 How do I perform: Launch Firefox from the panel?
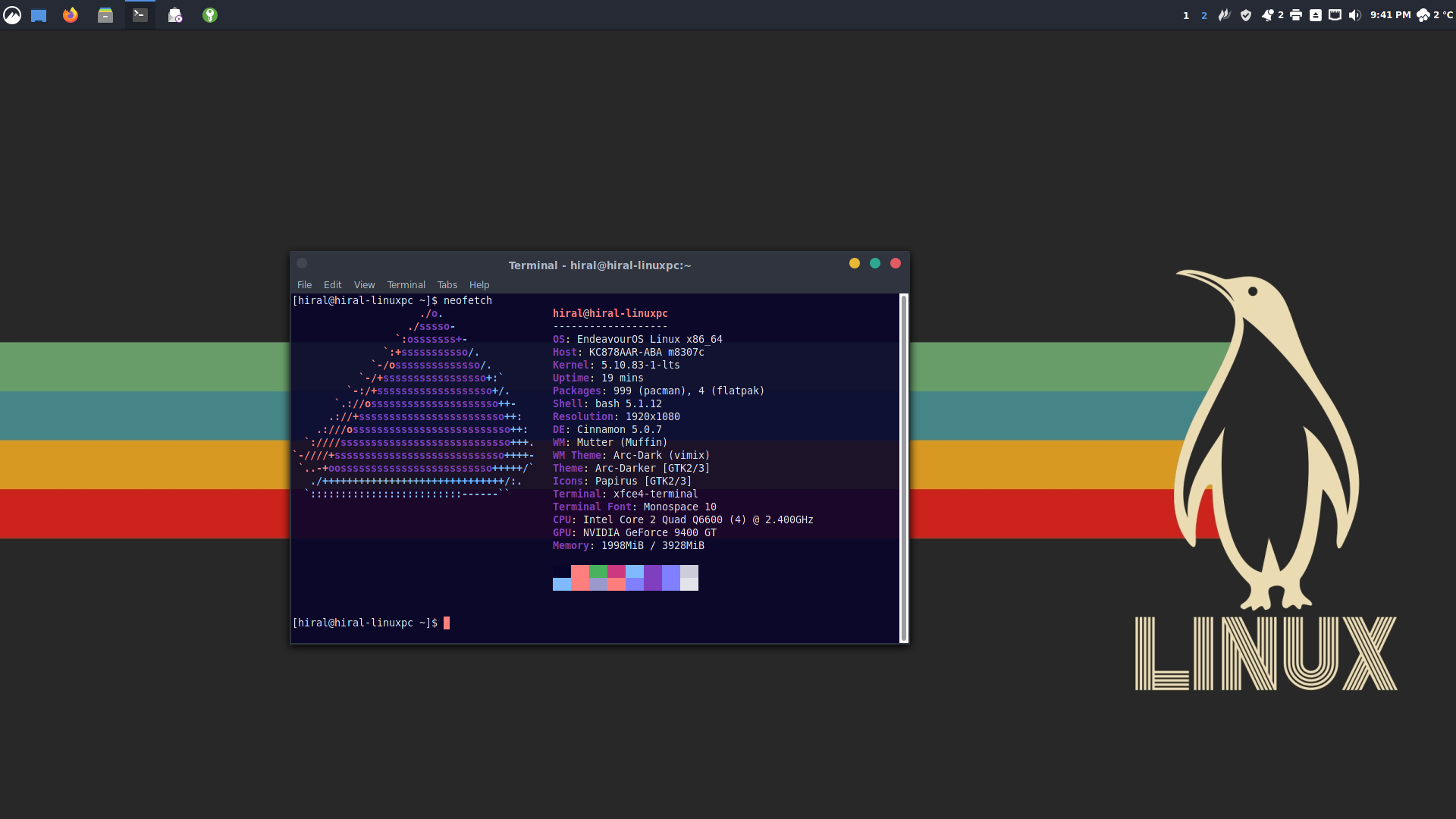[x=71, y=15]
